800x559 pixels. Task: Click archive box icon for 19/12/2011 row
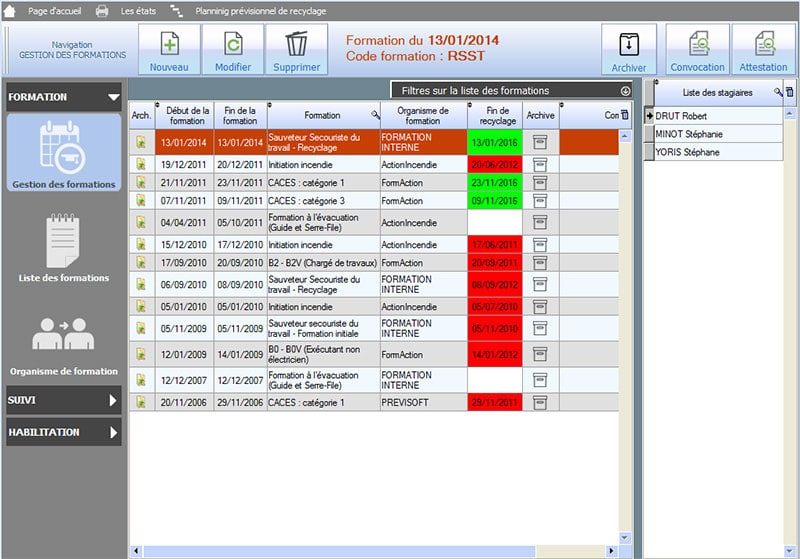point(540,165)
